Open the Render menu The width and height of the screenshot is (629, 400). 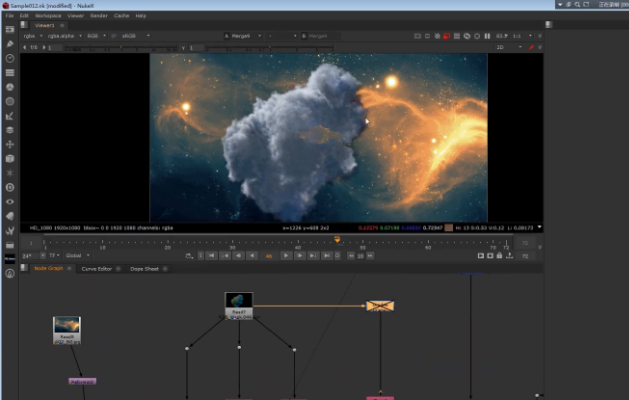[99, 16]
